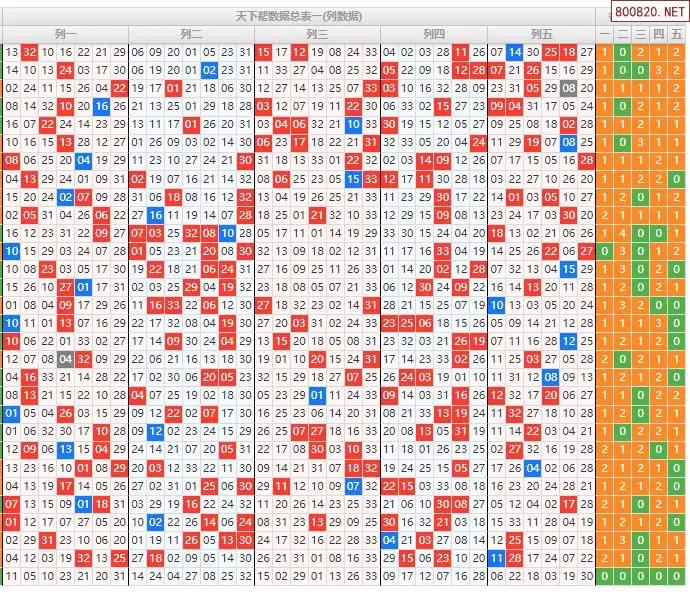Click the 二 count column header
This screenshot has height=592, width=690.
click(x=622, y=34)
